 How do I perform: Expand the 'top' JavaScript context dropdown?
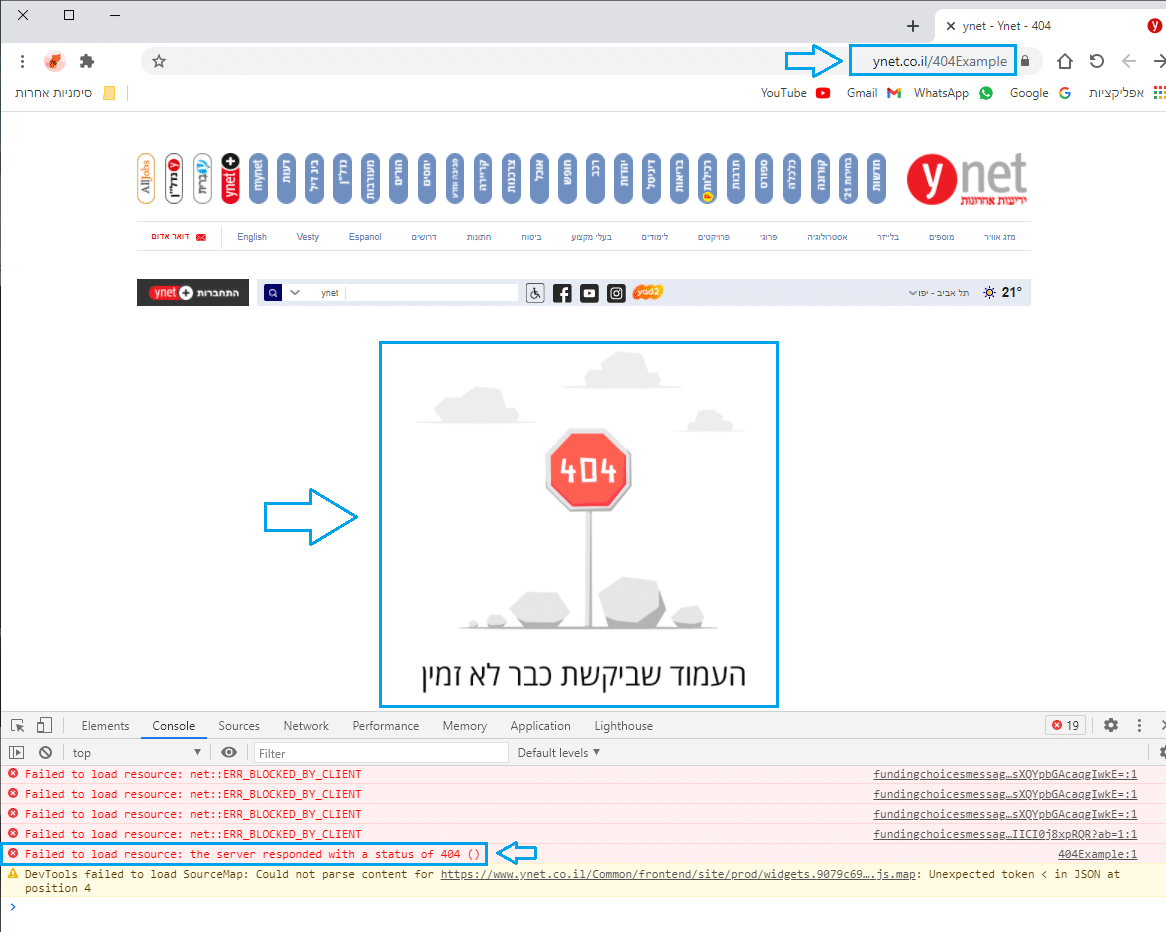137,753
